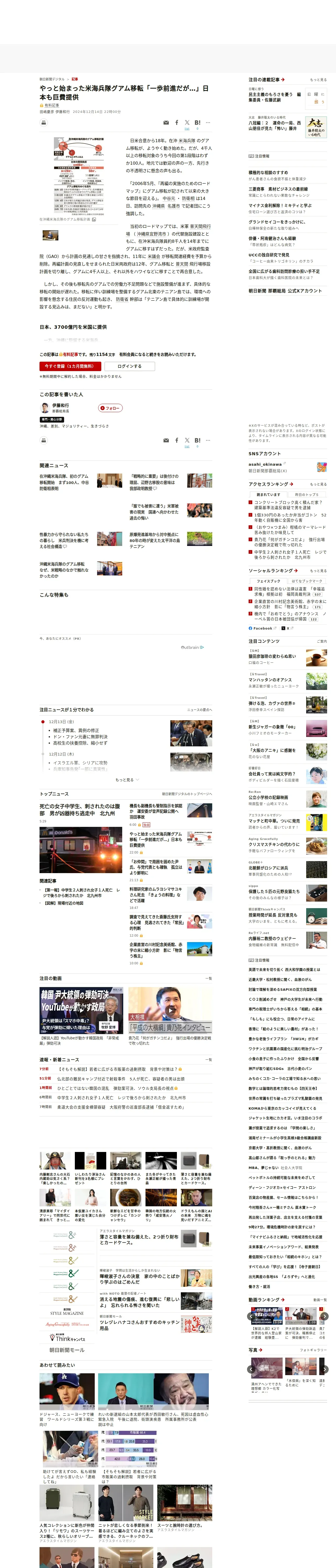Open the asahi_okinawa SNS account link
Viewport: 336px width, 1568px height.
click(x=266, y=464)
